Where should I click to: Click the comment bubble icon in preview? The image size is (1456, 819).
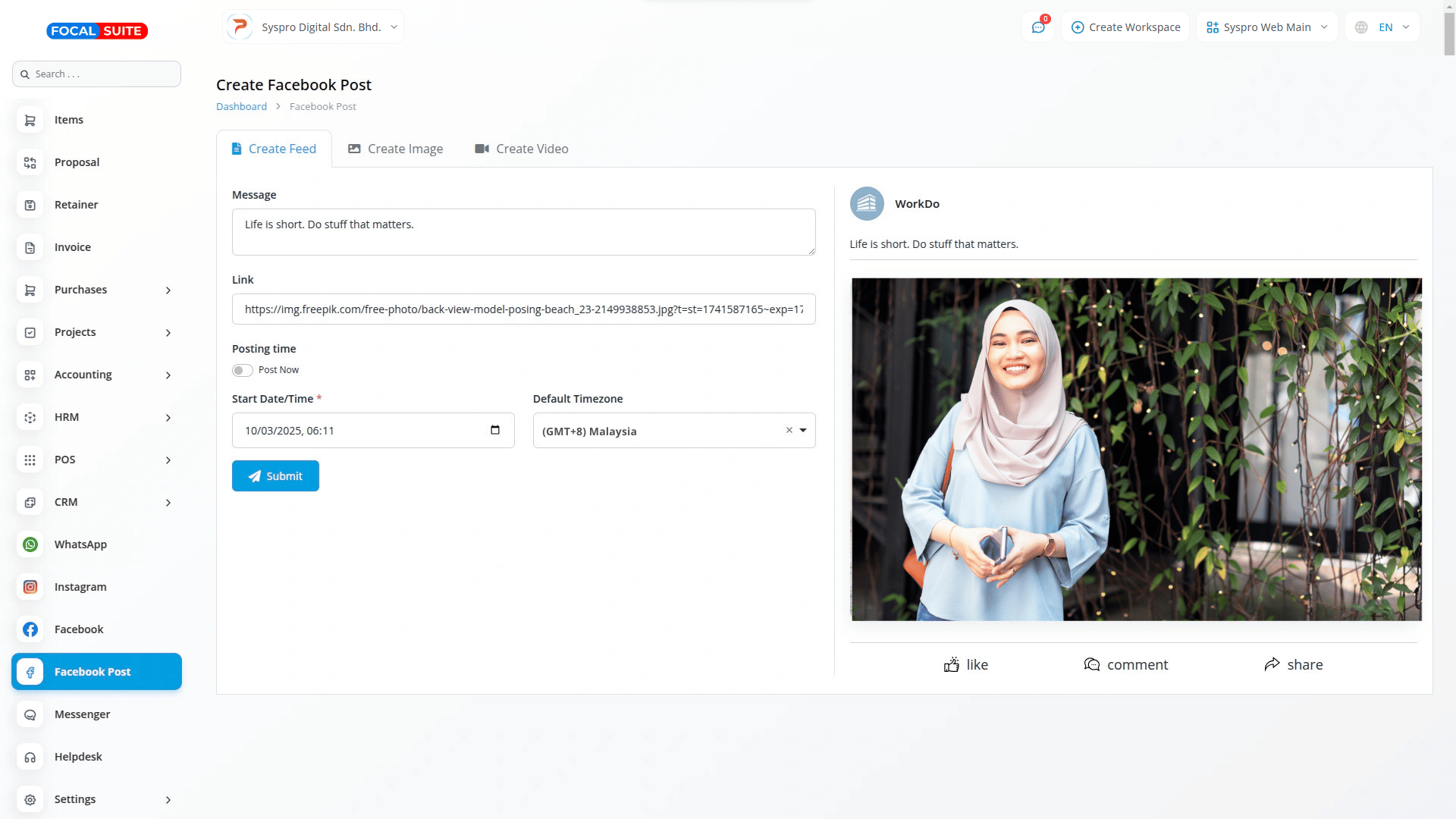click(x=1091, y=665)
